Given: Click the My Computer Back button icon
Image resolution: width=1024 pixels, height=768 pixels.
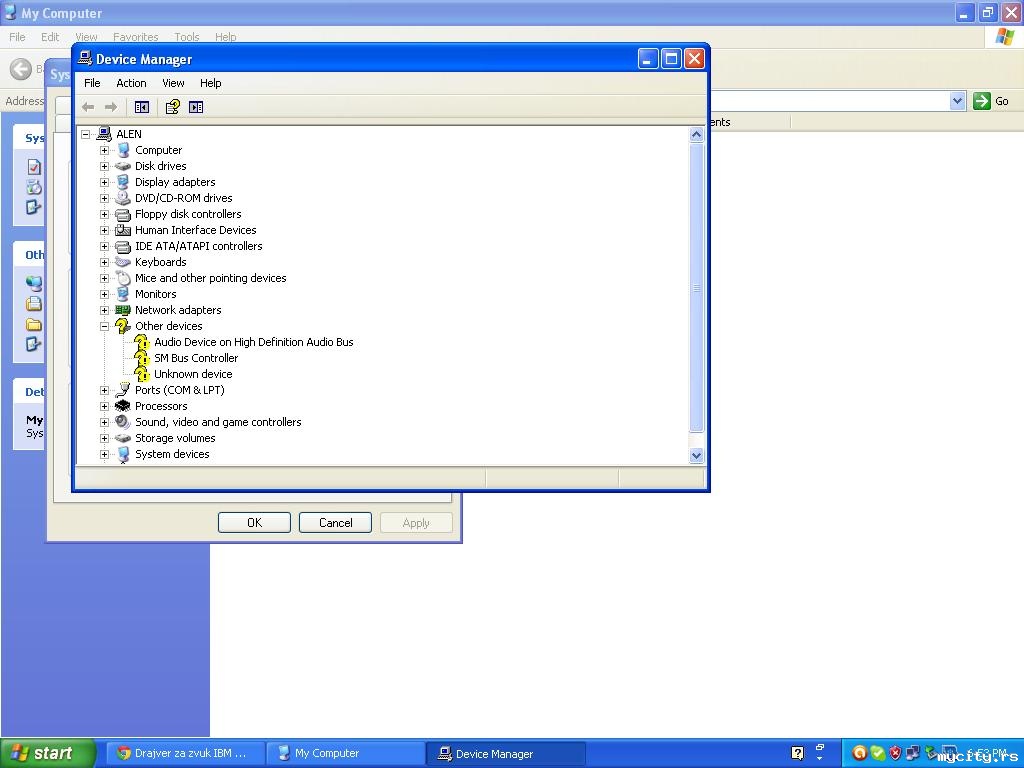Looking at the screenshot, I should (x=21, y=69).
